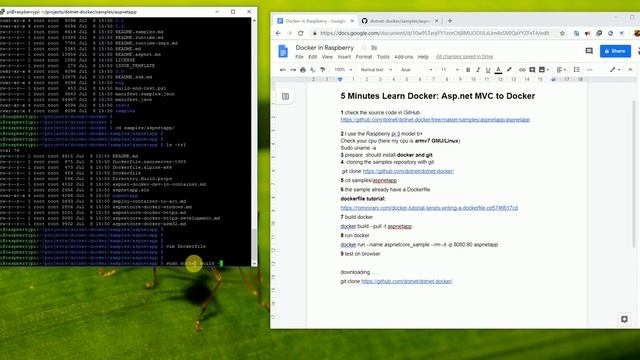
Task: Close the dotnet-docker GitHub tab
Action: coord(436,21)
